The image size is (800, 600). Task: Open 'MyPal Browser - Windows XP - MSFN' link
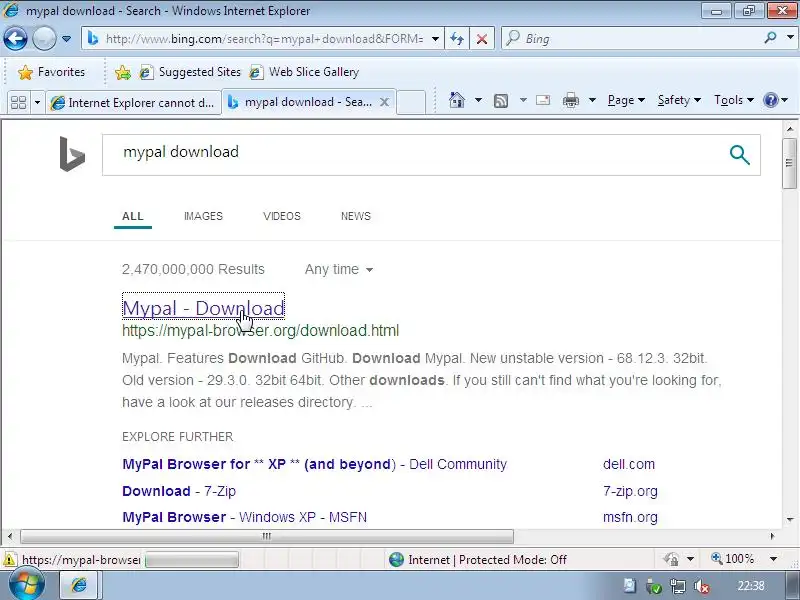244,517
